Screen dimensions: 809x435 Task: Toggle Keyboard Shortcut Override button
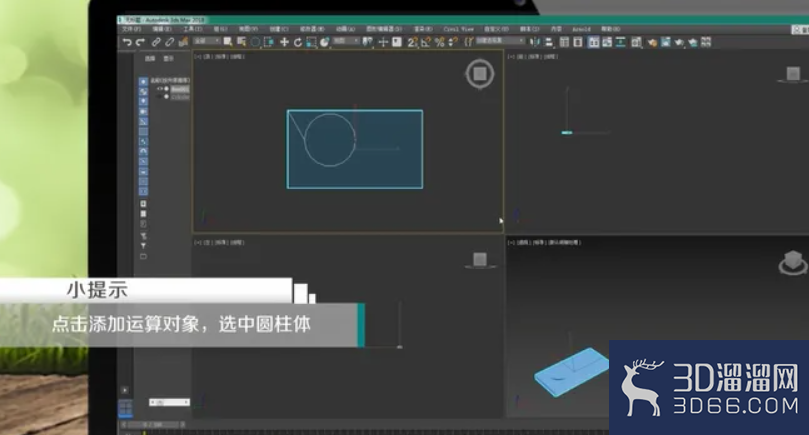tap(396, 42)
